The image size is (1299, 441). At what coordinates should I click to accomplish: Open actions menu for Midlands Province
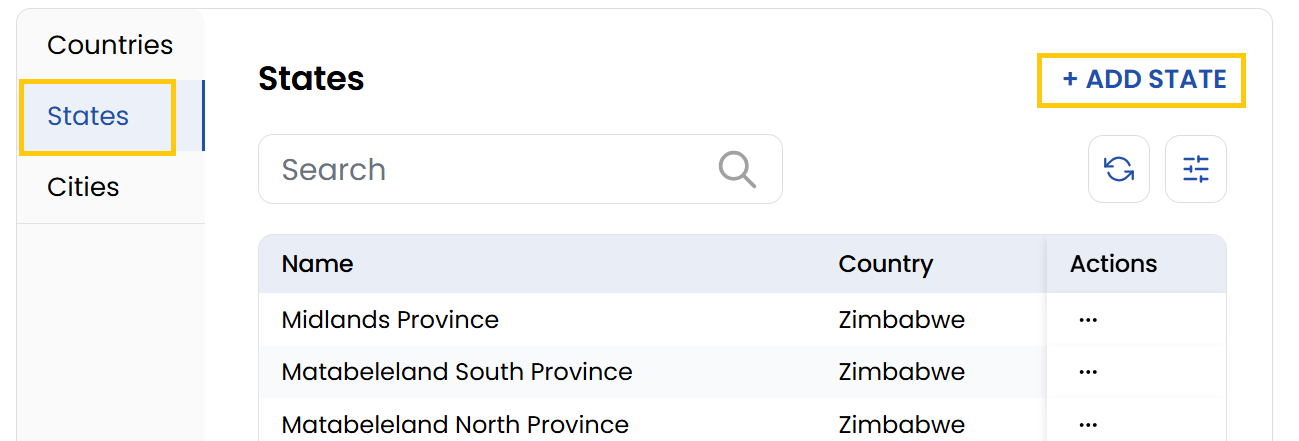coord(1088,320)
